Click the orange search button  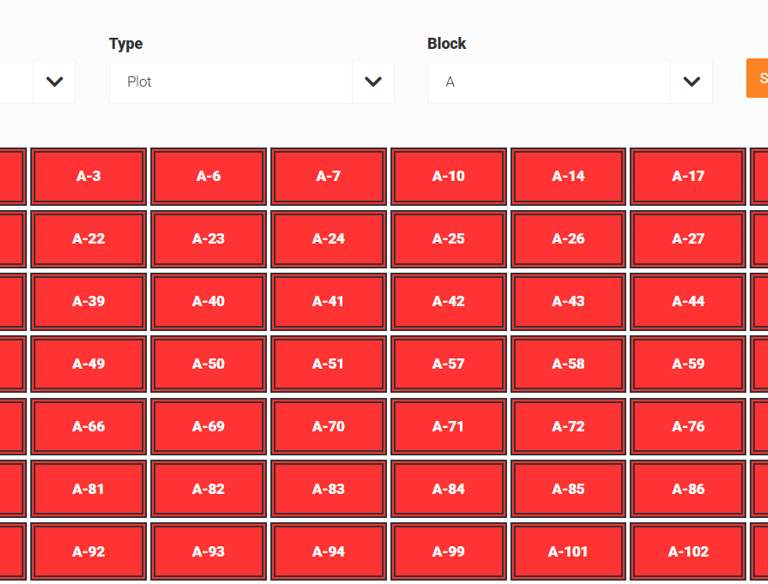[757, 78]
